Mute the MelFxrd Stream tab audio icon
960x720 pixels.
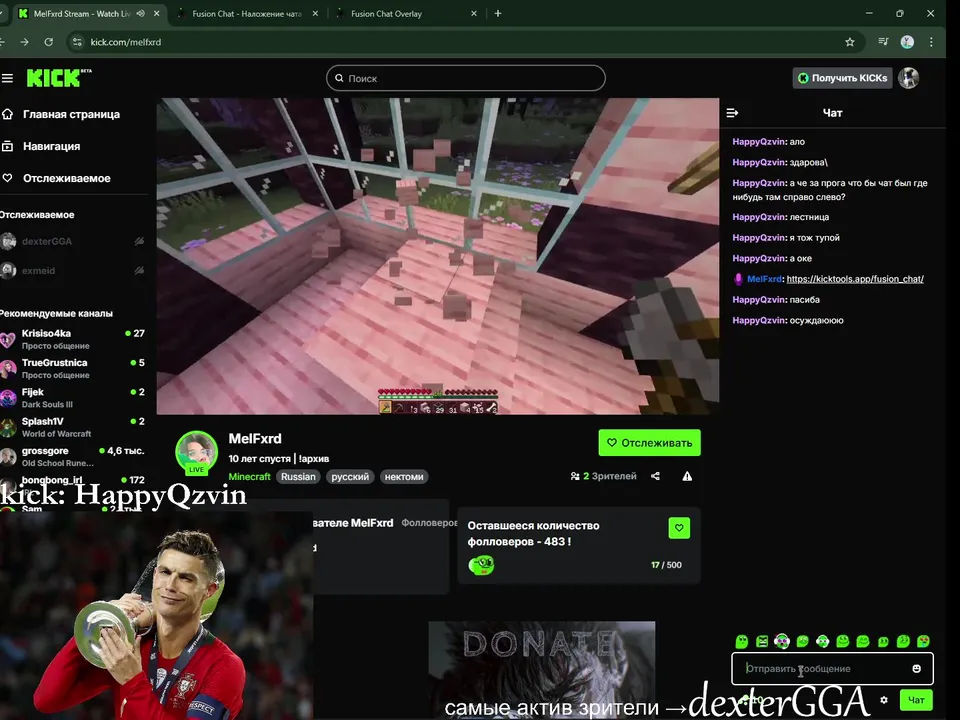click(140, 13)
